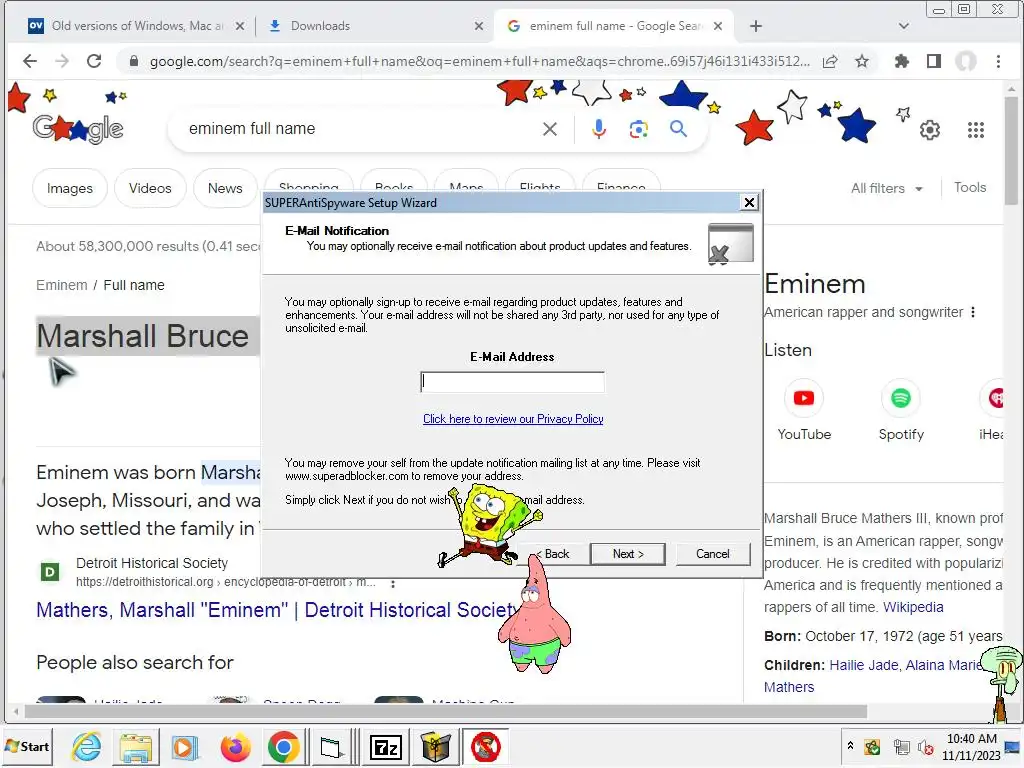This screenshot has height=768, width=1024.
Task: Open Windows Media Player taskbar icon
Action: coord(185,747)
